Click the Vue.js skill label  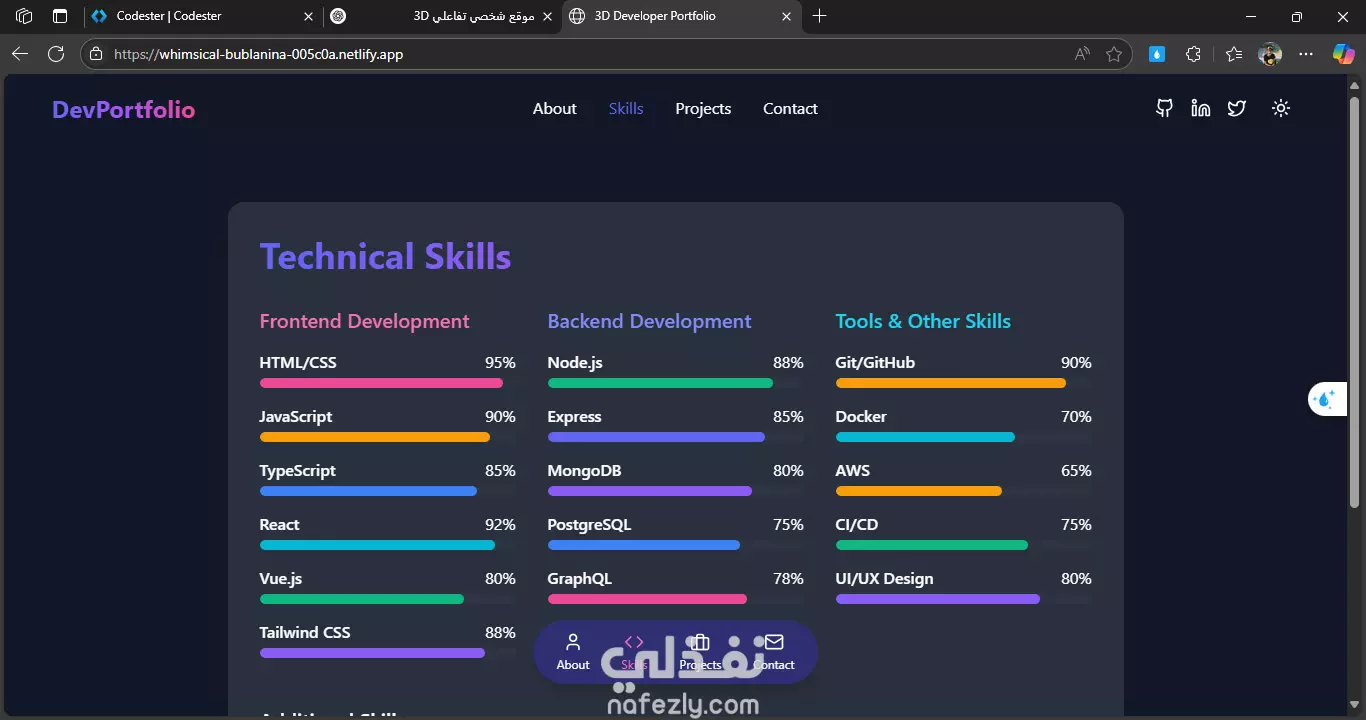(281, 578)
